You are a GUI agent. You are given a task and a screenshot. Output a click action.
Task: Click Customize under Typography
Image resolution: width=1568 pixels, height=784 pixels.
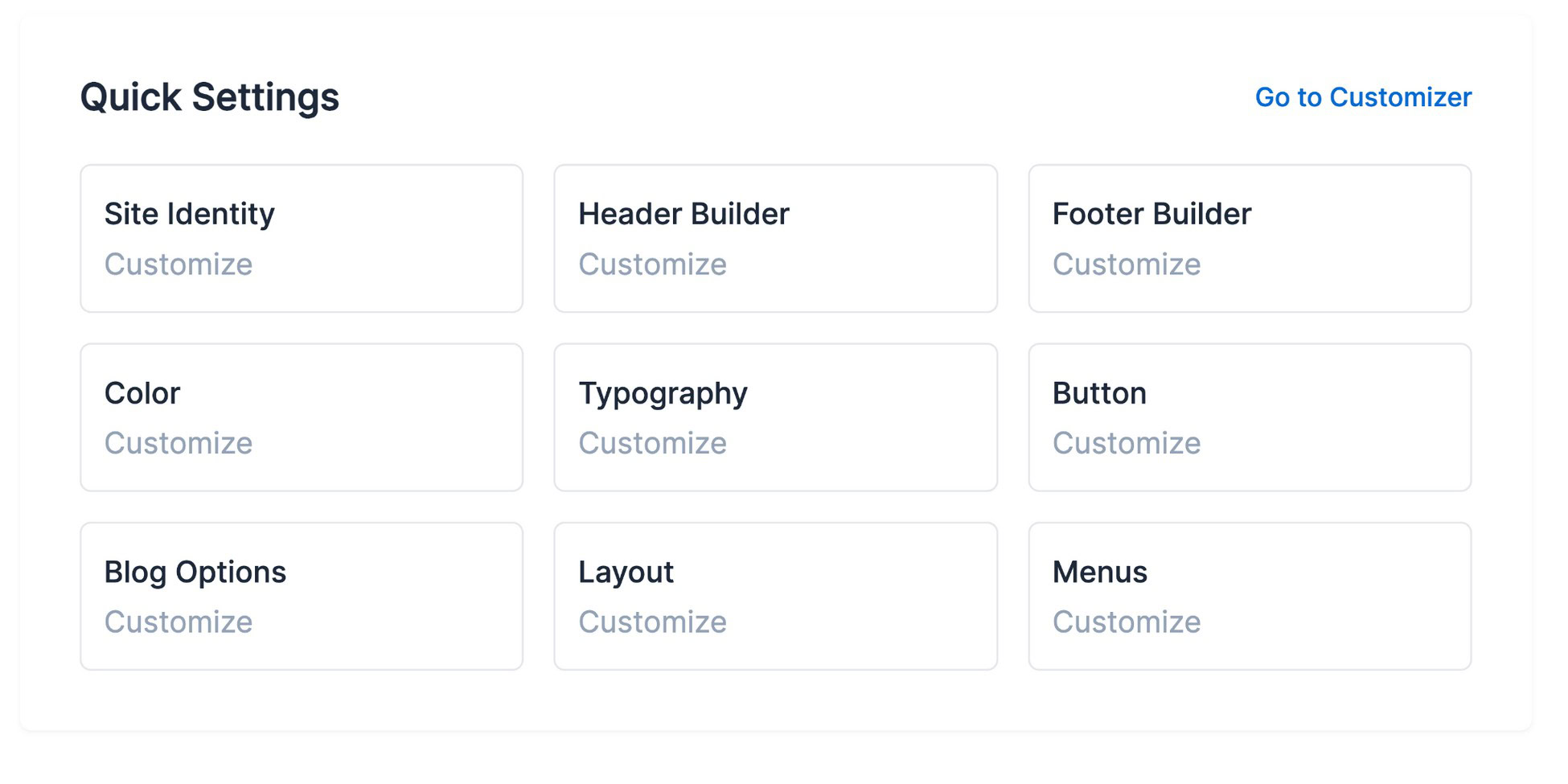[653, 443]
